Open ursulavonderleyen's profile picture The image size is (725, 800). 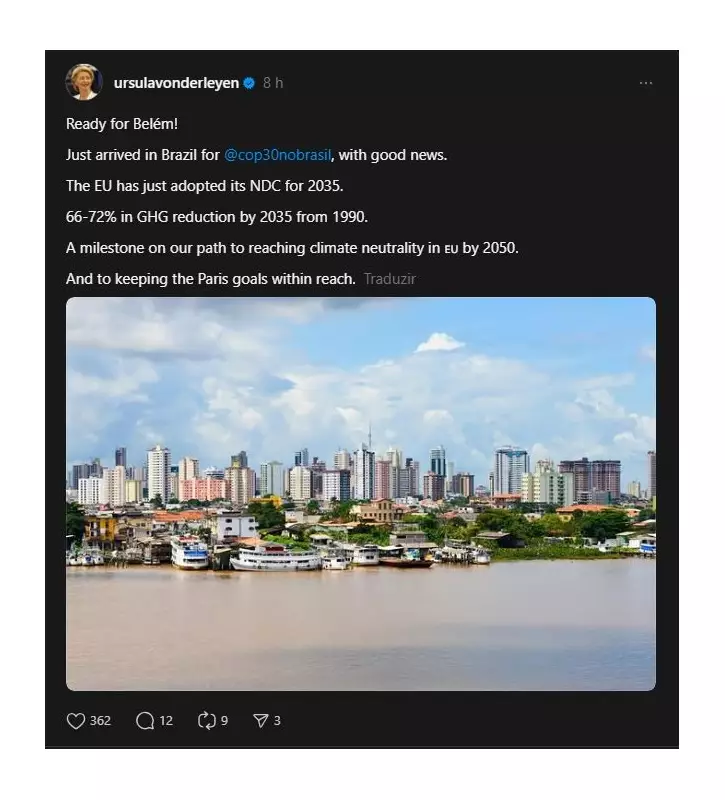[84, 82]
